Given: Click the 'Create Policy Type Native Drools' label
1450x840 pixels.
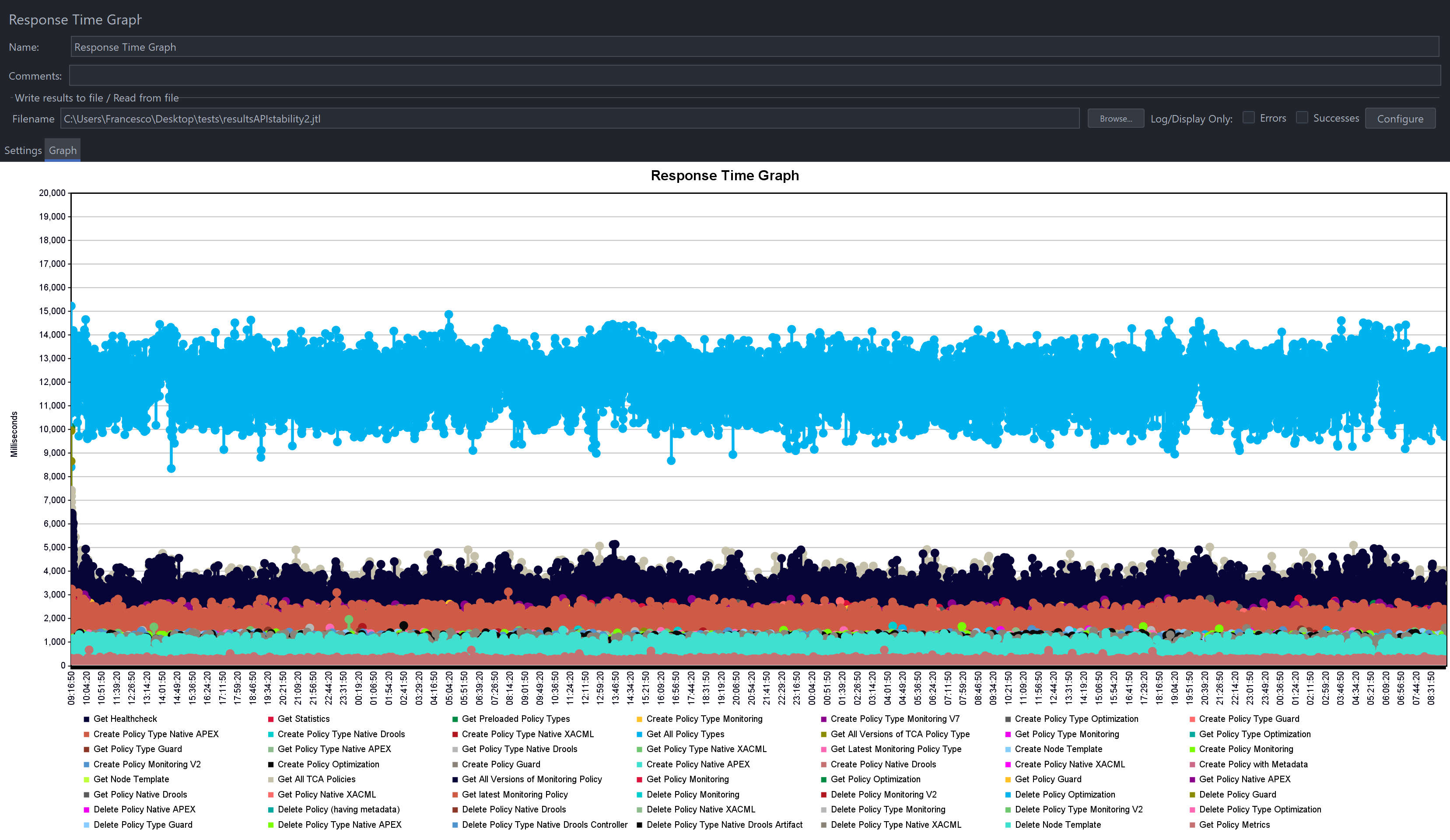Looking at the screenshot, I should [x=341, y=734].
